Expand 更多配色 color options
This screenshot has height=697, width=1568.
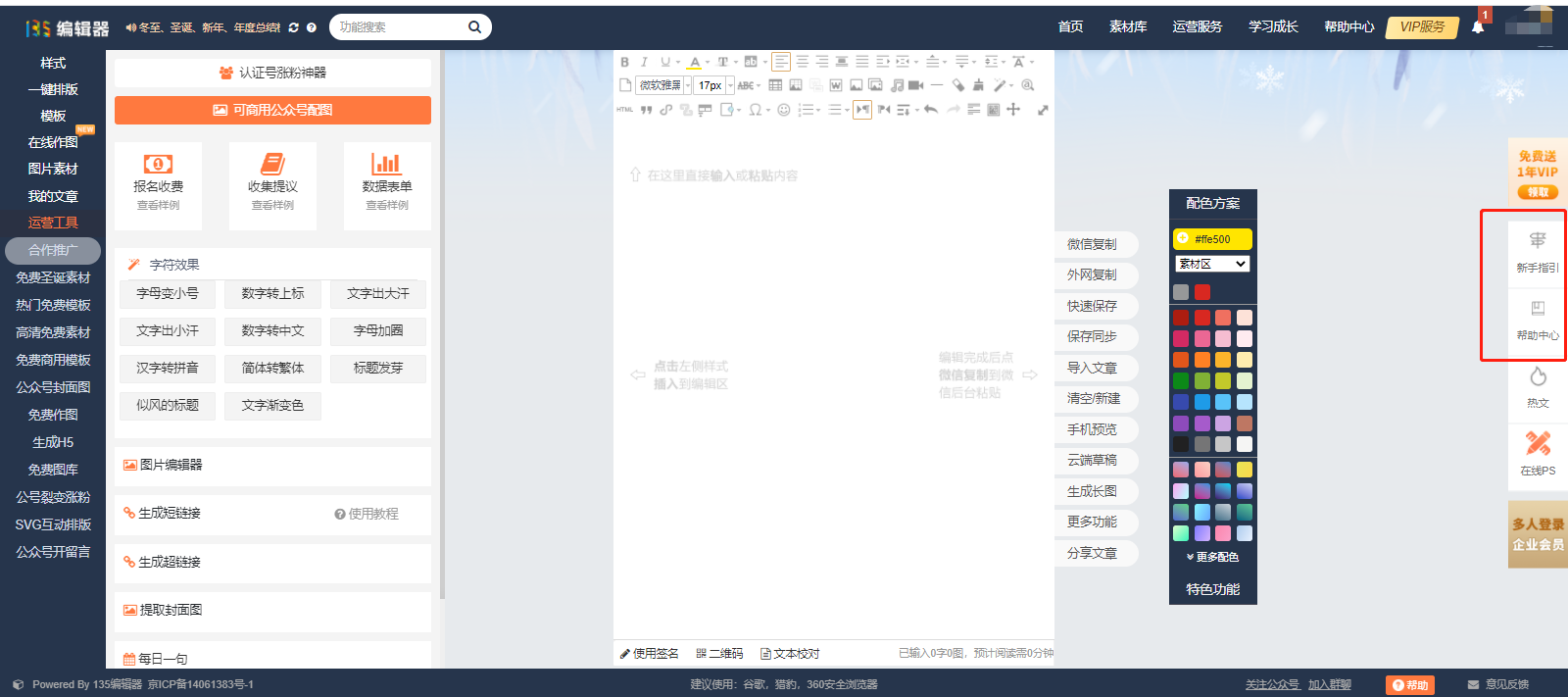tap(1212, 557)
